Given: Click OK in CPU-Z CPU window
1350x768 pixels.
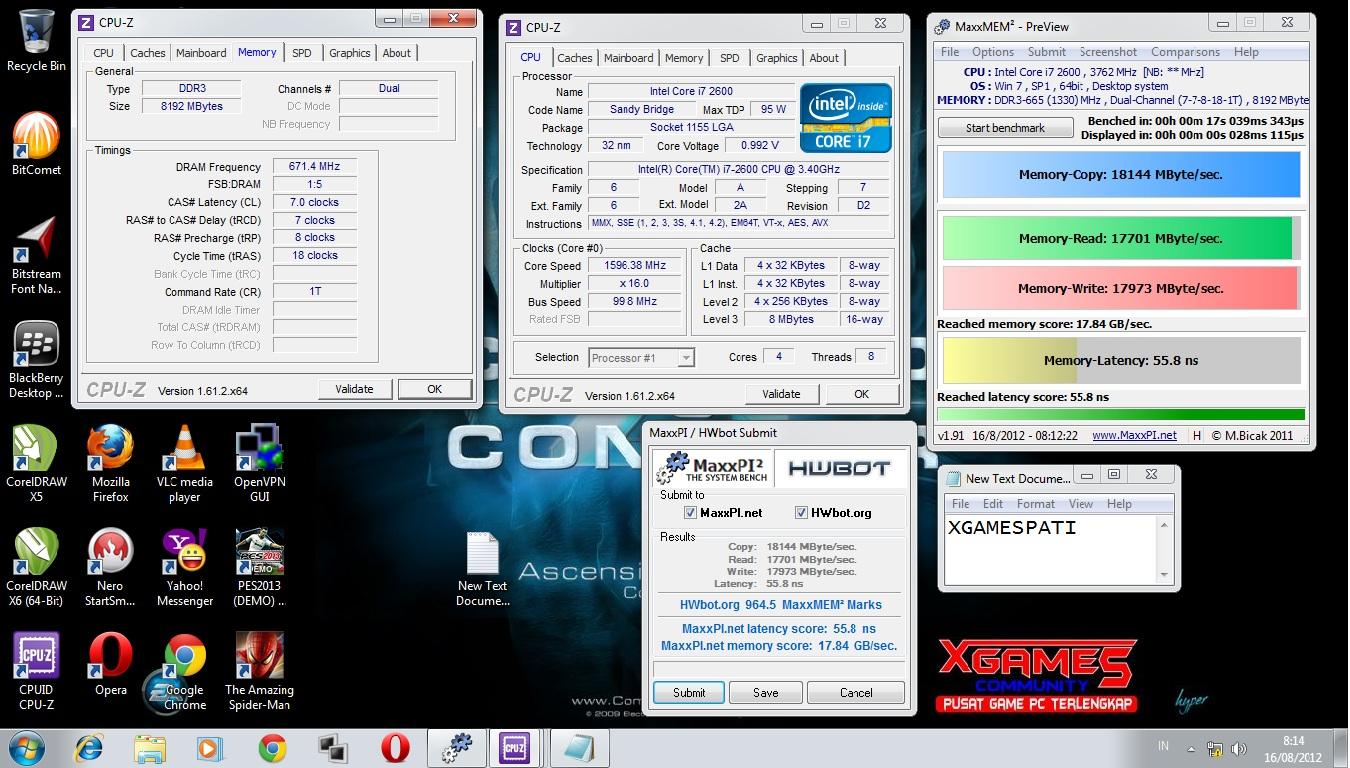Looking at the screenshot, I should (861, 394).
